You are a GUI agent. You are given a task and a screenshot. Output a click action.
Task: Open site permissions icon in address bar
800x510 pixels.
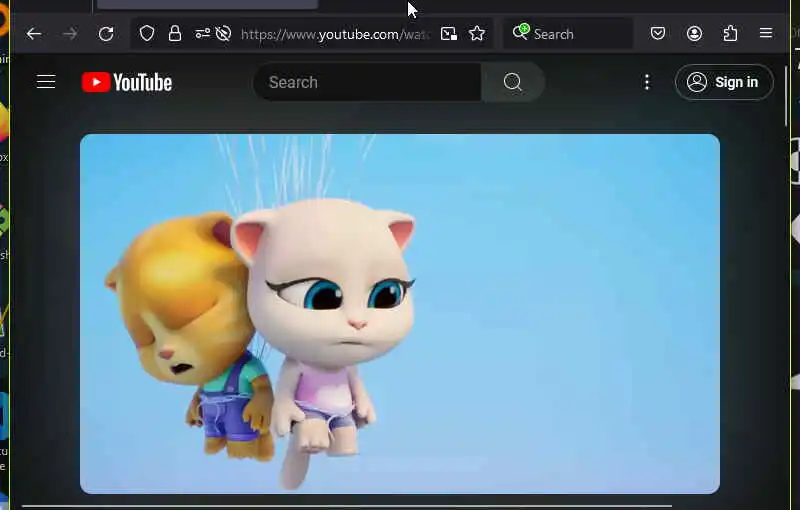click(x=202, y=34)
